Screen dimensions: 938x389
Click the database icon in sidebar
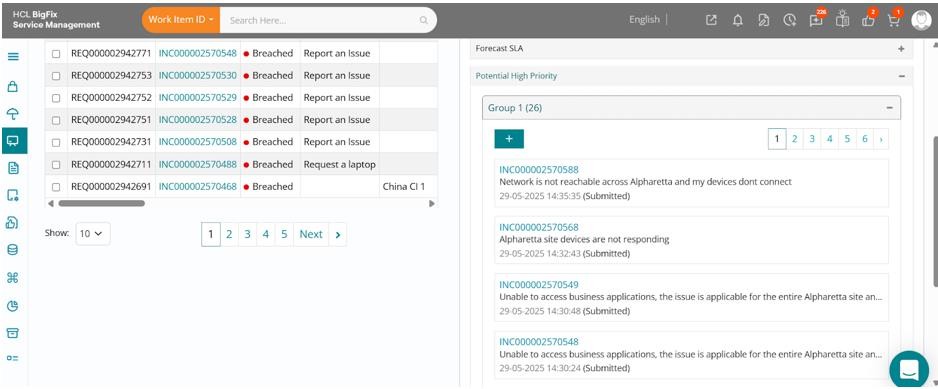(13, 250)
